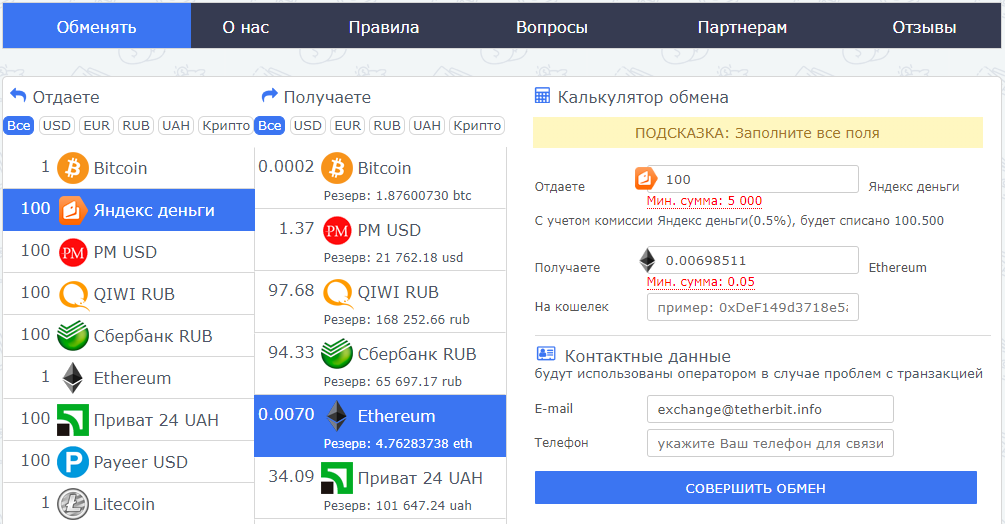Screen dimensions: 1005x524
Task: Click the QIWI RUB icon in Получаете list
Action: click(337, 292)
